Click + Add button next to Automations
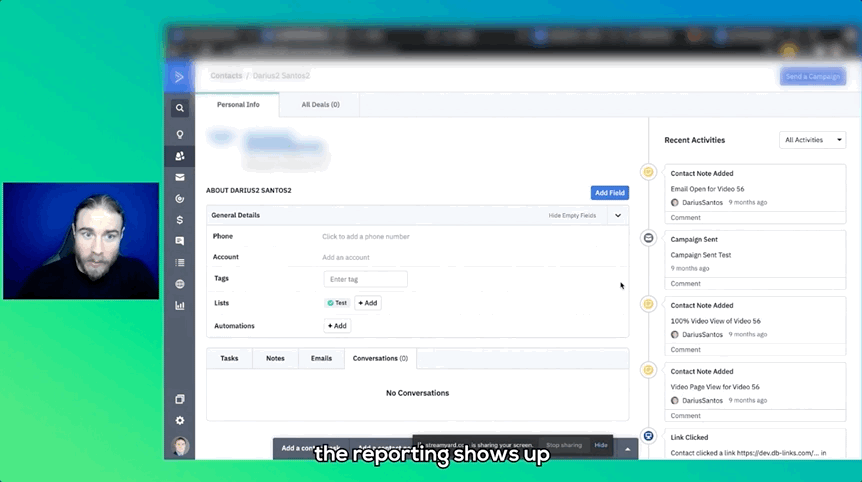Viewport: 862px width, 482px height. click(x=337, y=326)
